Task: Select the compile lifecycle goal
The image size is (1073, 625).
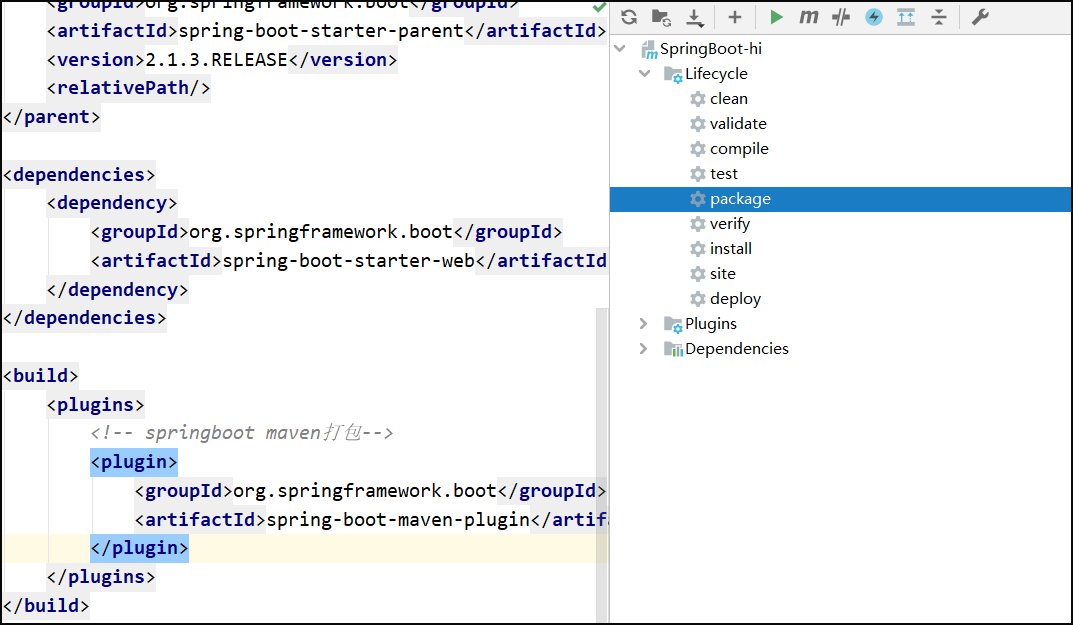Action: 739,149
